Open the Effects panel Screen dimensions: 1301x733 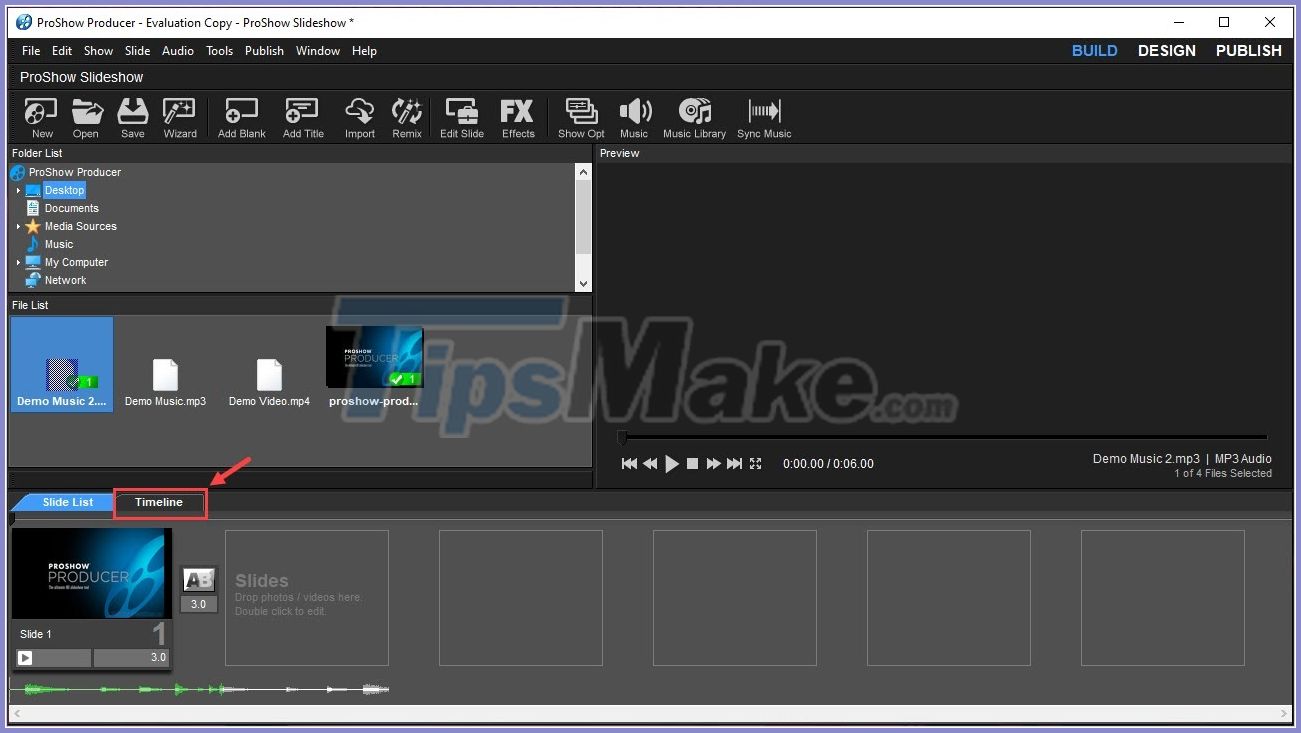(x=518, y=117)
